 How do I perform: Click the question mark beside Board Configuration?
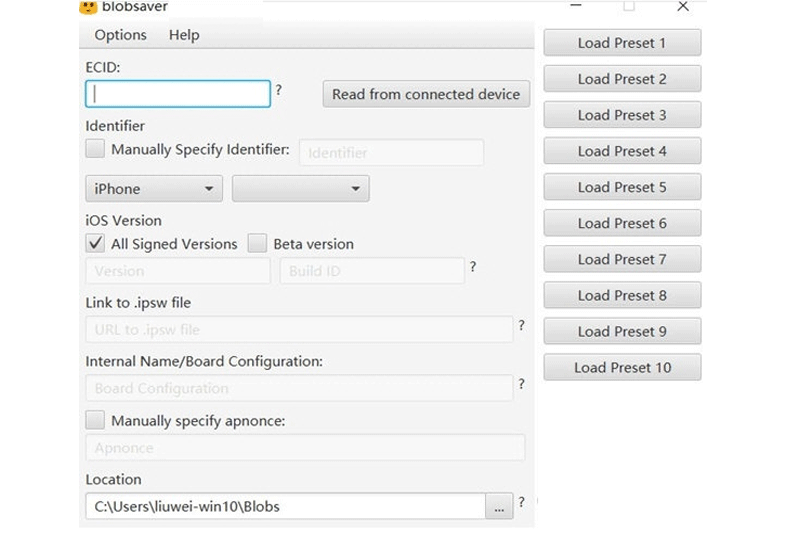coord(521,383)
